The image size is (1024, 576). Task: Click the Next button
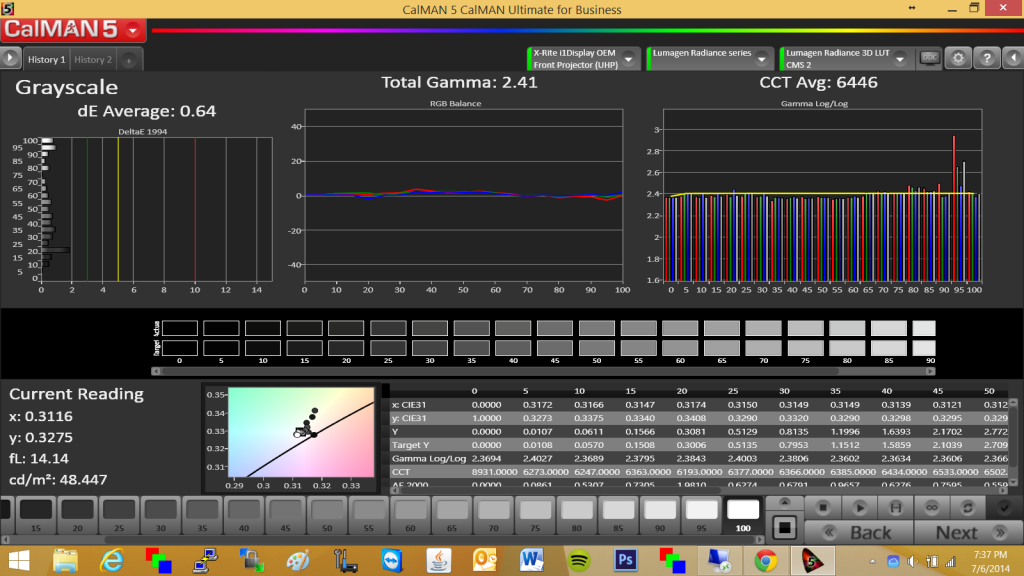coord(968,532)
